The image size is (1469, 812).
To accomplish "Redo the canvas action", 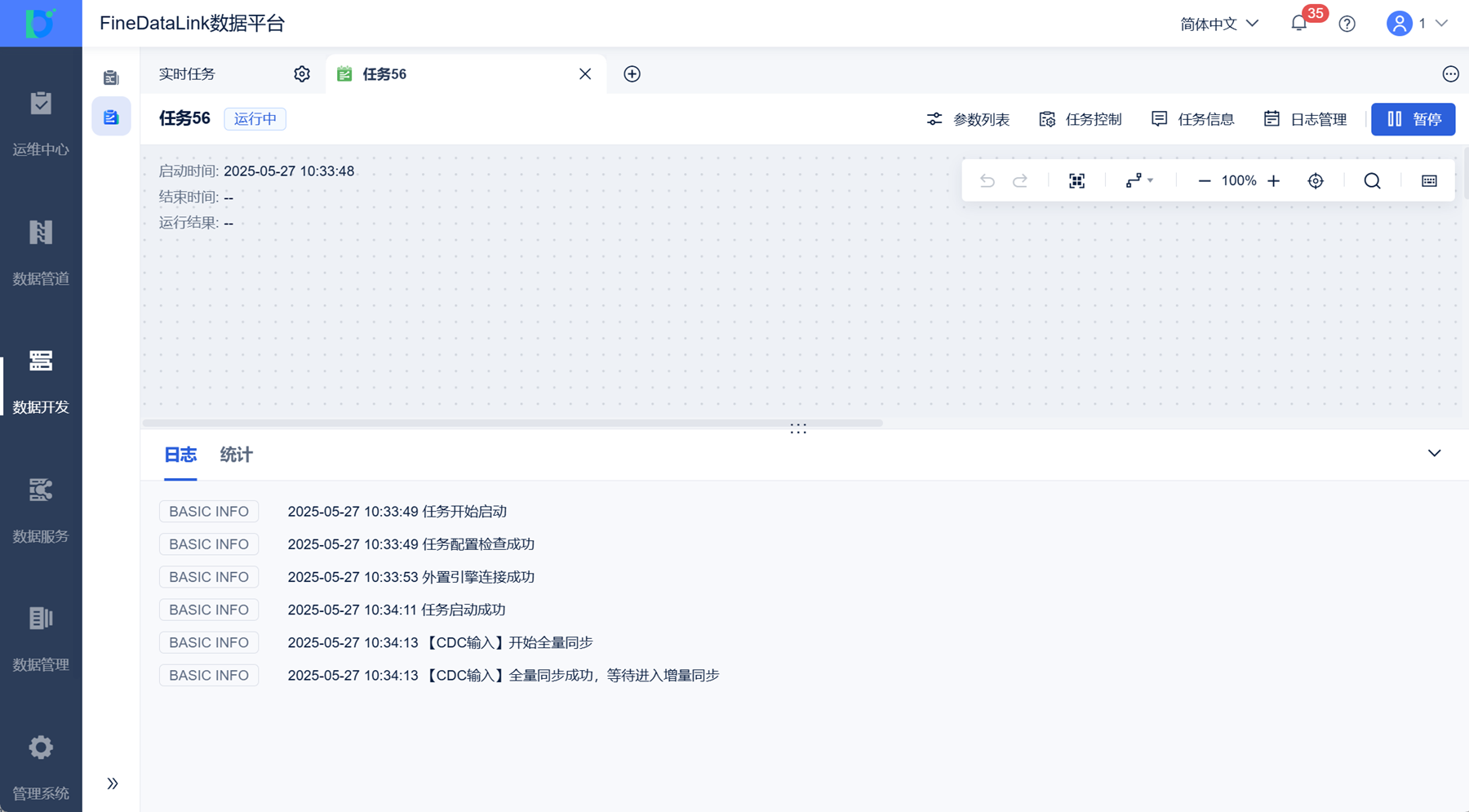I will coord(1020,180).
